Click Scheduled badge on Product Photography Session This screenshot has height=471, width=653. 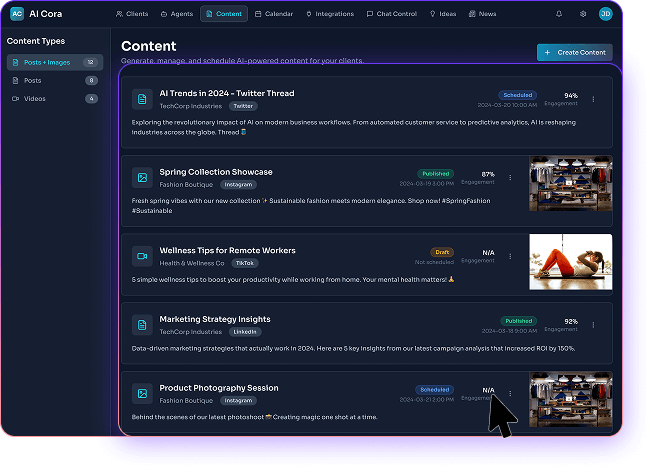click(434, 390)
